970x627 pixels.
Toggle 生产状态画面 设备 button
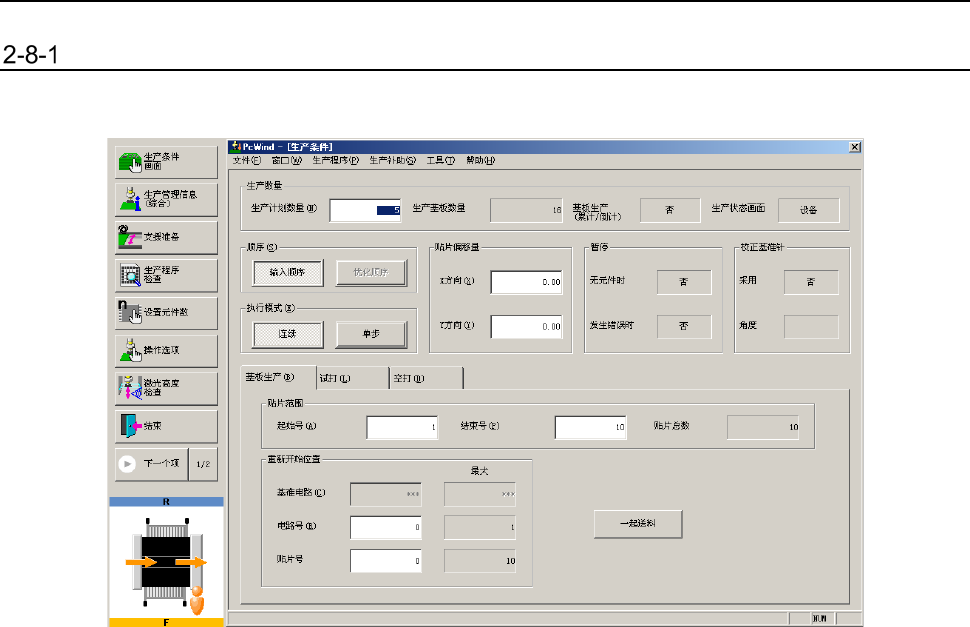[x=809, y=210]
